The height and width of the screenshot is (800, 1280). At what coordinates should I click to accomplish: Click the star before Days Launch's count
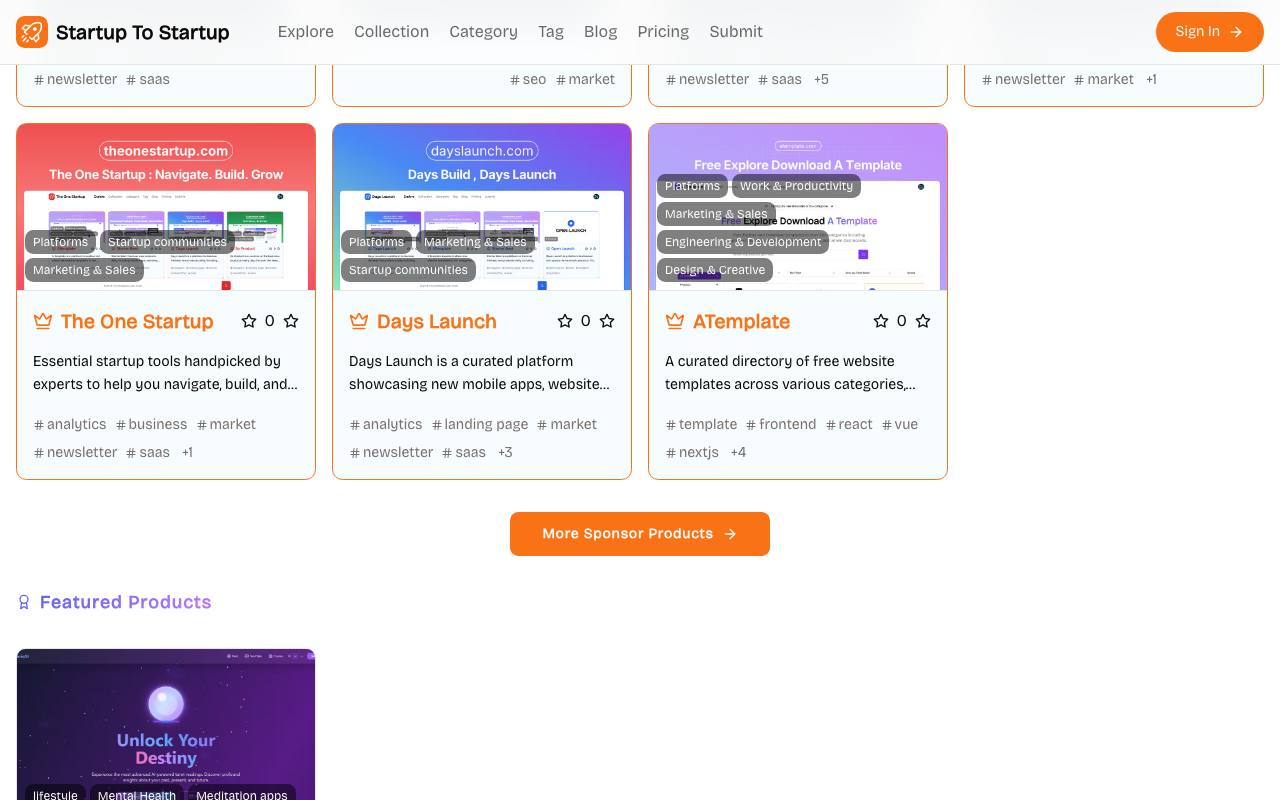point(565,321)
